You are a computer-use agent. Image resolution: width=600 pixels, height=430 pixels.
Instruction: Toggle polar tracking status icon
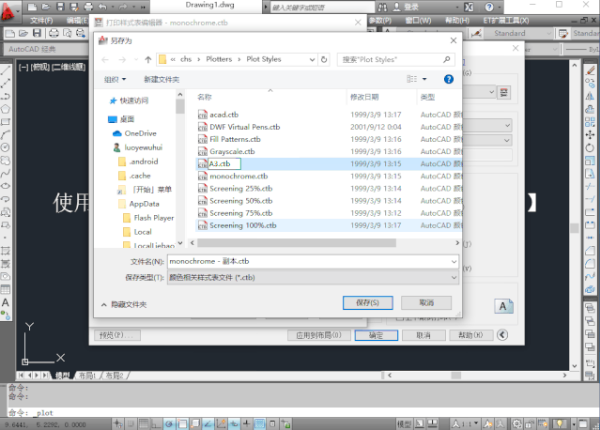tap(168, 423)
